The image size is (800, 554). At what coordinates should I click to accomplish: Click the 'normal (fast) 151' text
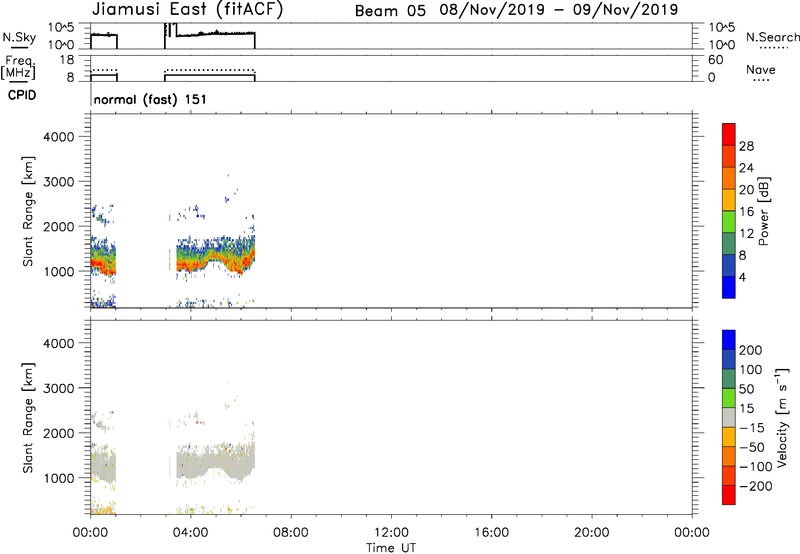point(150,99)
